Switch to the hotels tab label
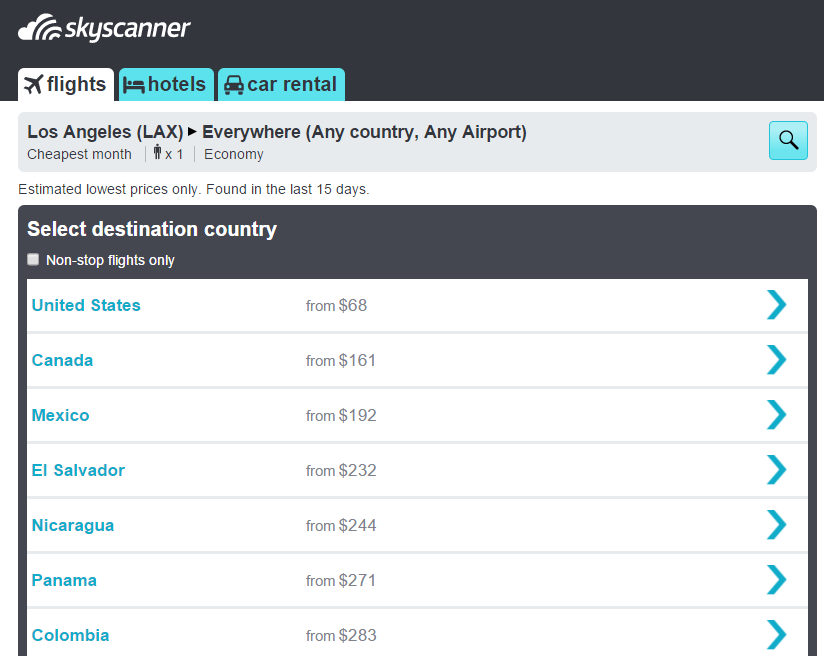824x658 pixels. [x=177, y=85]
